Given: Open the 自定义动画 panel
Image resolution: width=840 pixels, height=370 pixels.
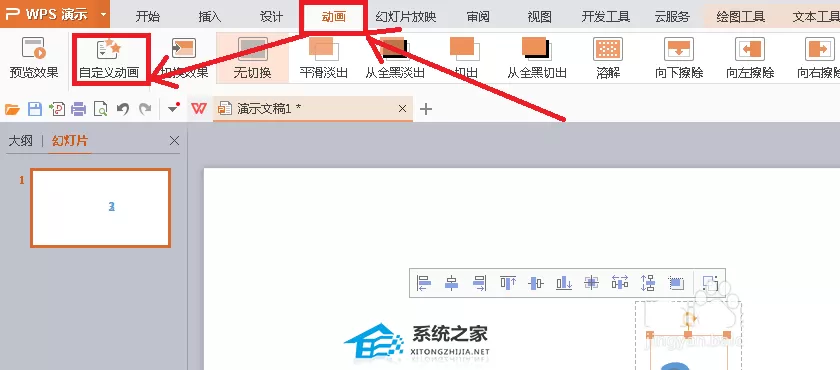Looking at the screenshot, I should [x=109, y=58].
